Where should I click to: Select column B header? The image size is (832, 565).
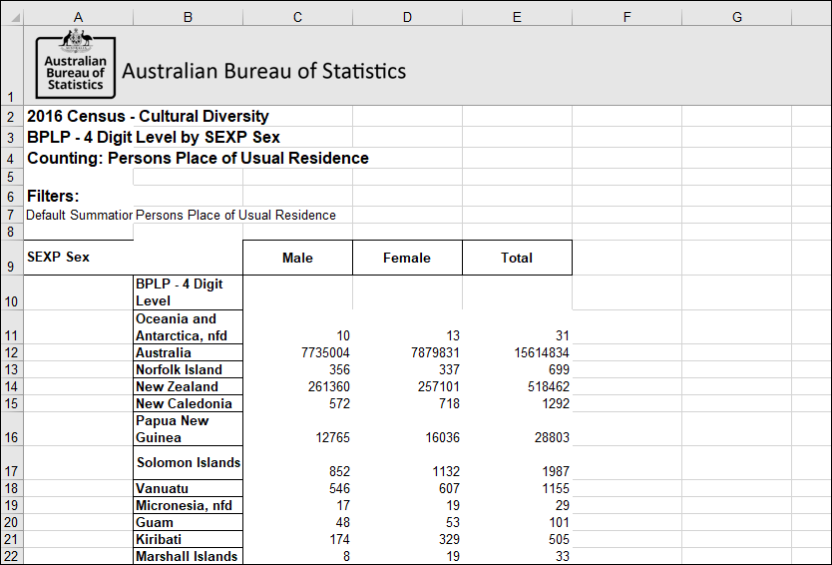[188, 17]
